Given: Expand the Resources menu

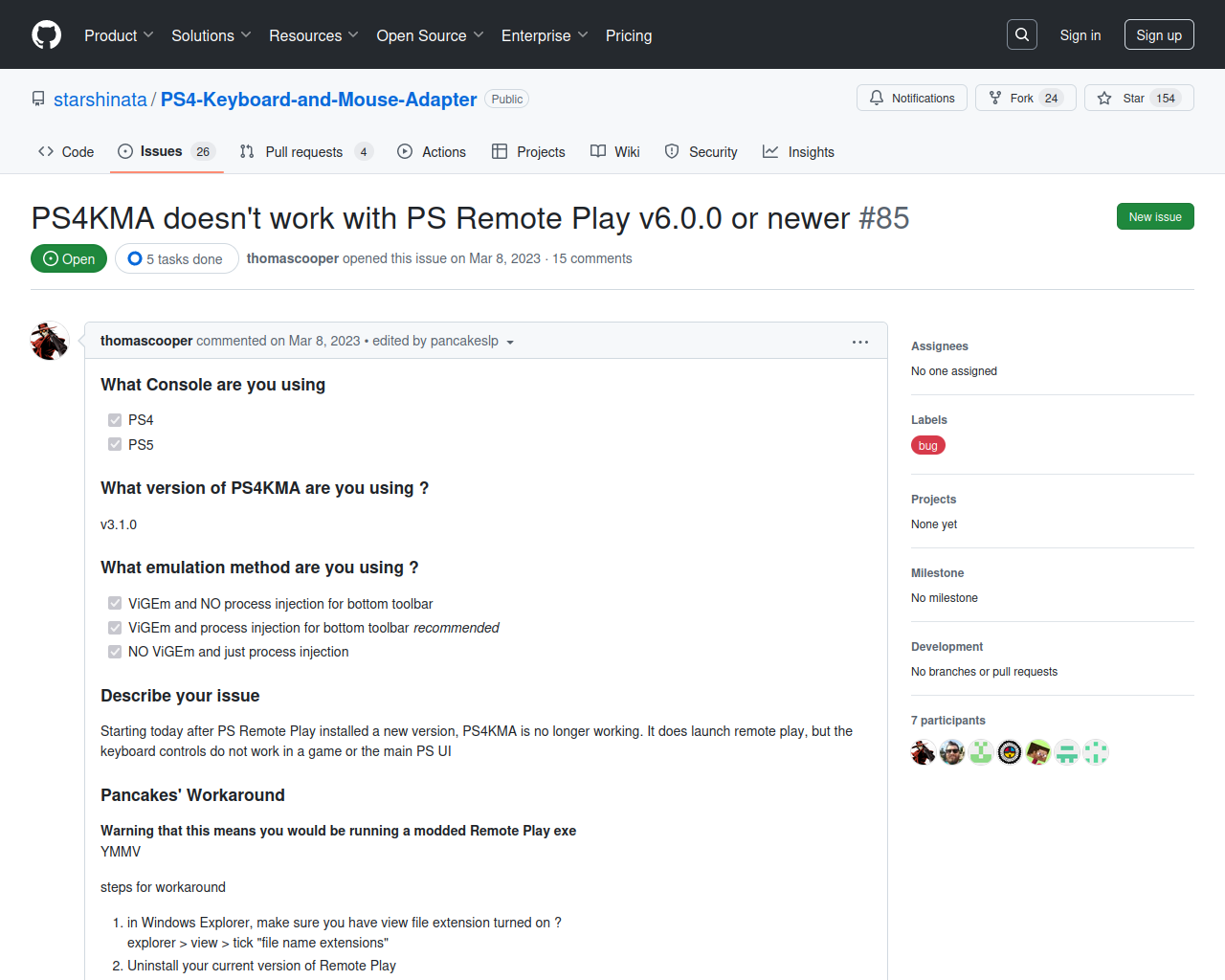Looking at the screenshot, I should (314, 35).
